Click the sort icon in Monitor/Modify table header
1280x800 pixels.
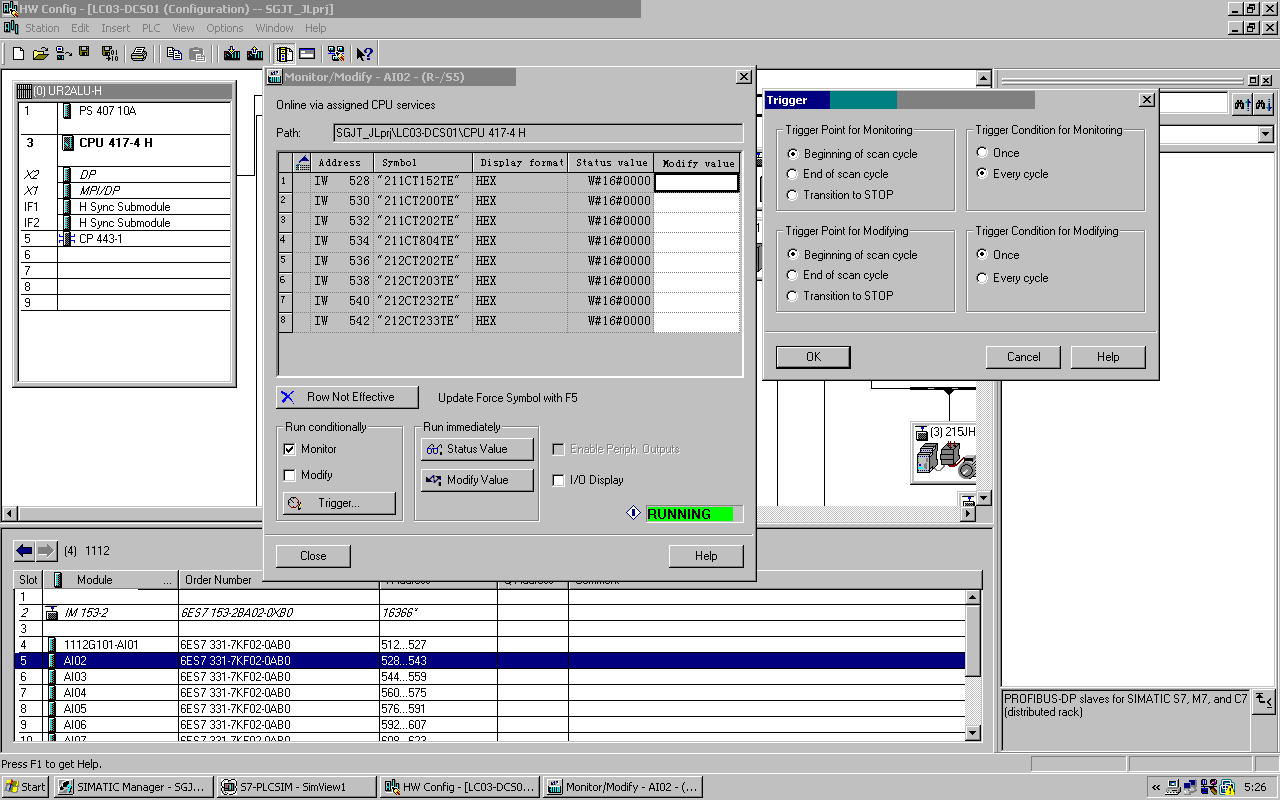pyautogui.click(x=303, y=163)
